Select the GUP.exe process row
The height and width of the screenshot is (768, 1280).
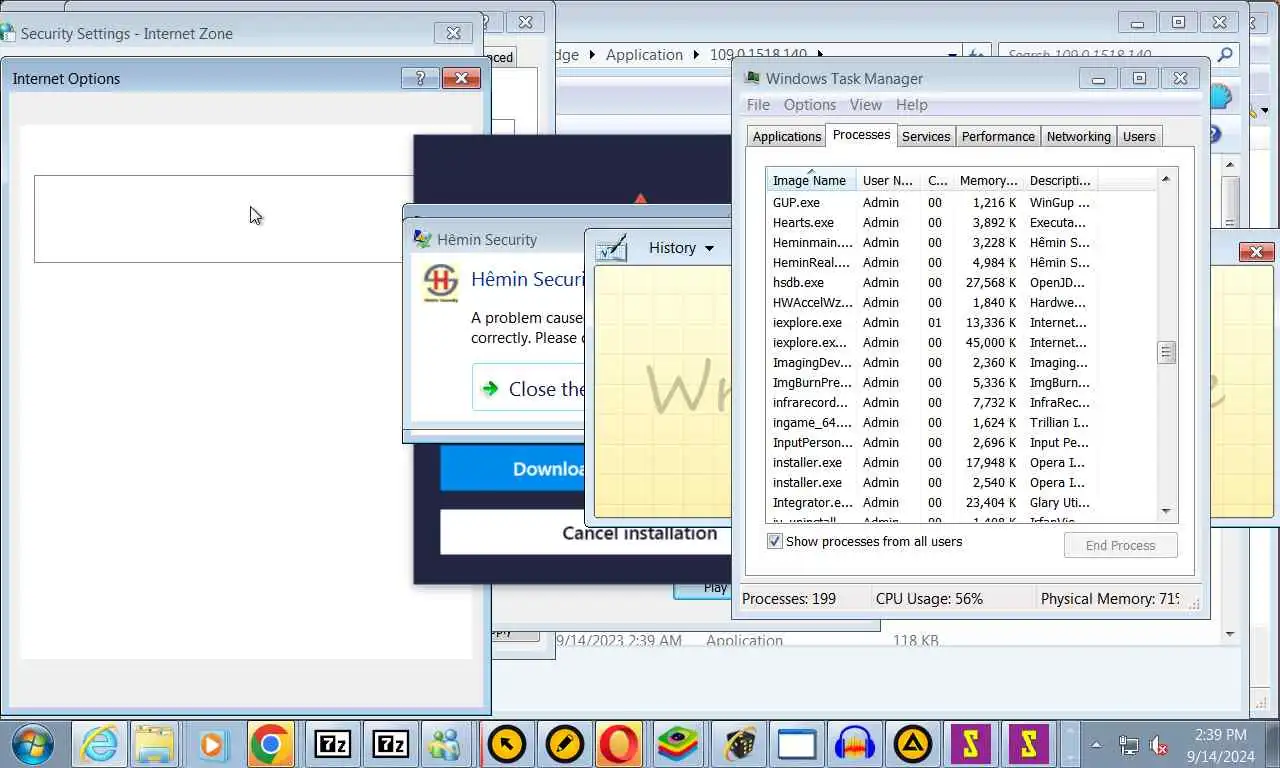coord(930,203)
